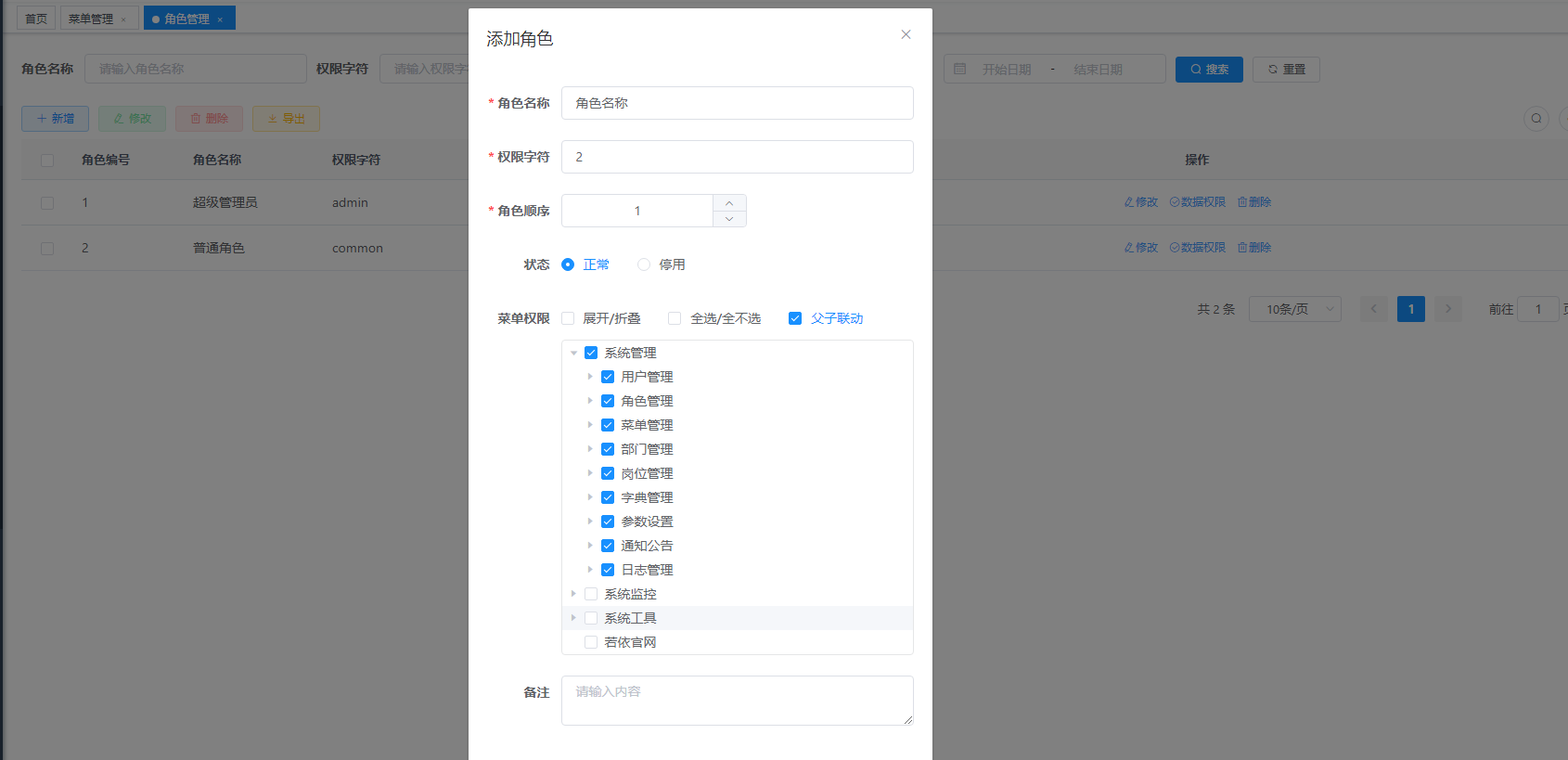The image size is (1568, 760).
Task: Select the 正常 status radio
Action: coord(568,264)
